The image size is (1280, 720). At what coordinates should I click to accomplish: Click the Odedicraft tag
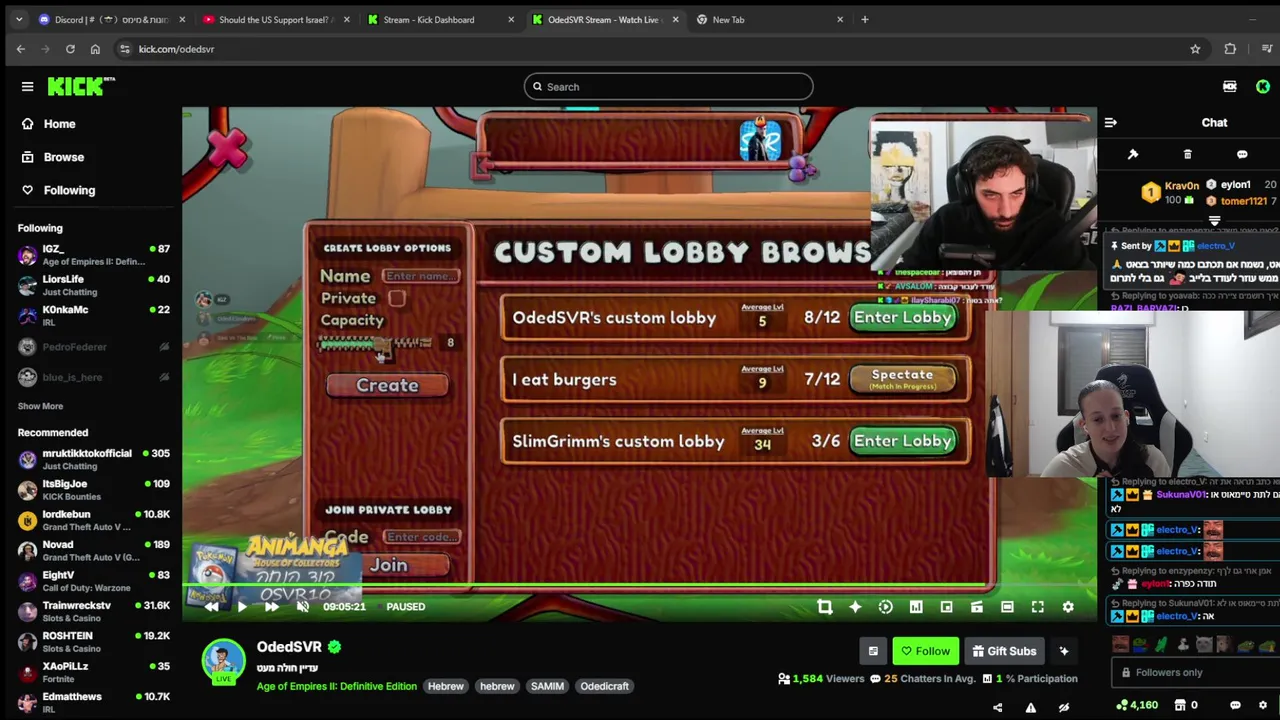pyautogui.click(x=605, y=686)
